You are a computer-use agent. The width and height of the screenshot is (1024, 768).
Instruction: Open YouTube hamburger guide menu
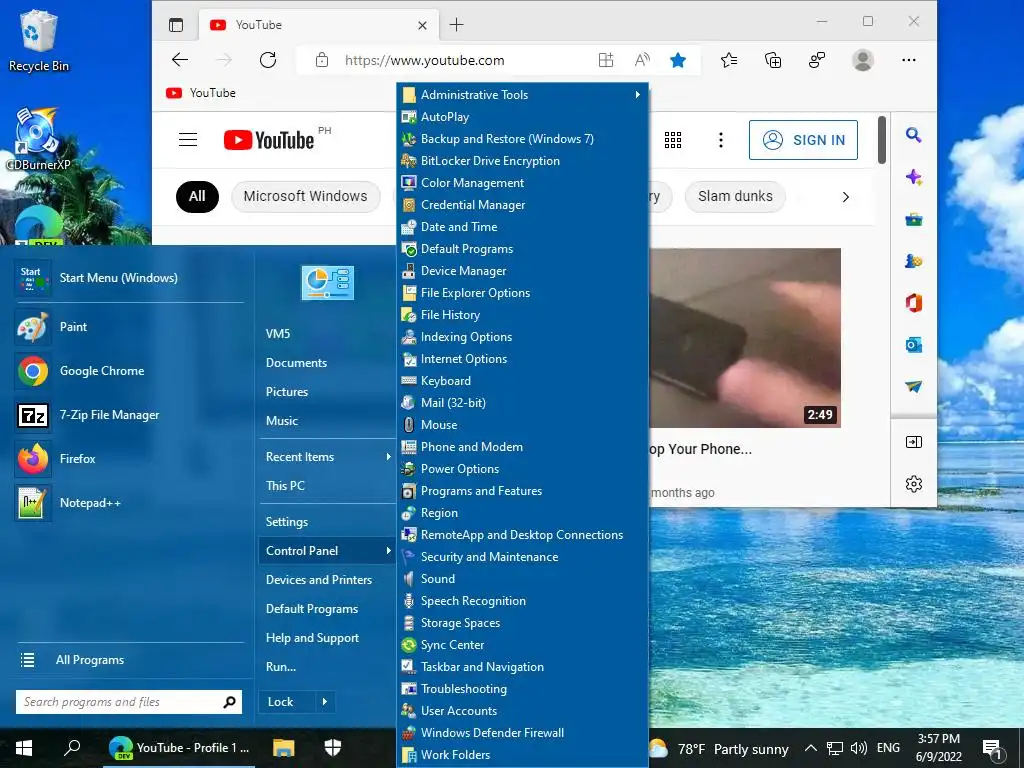point(188,140)
